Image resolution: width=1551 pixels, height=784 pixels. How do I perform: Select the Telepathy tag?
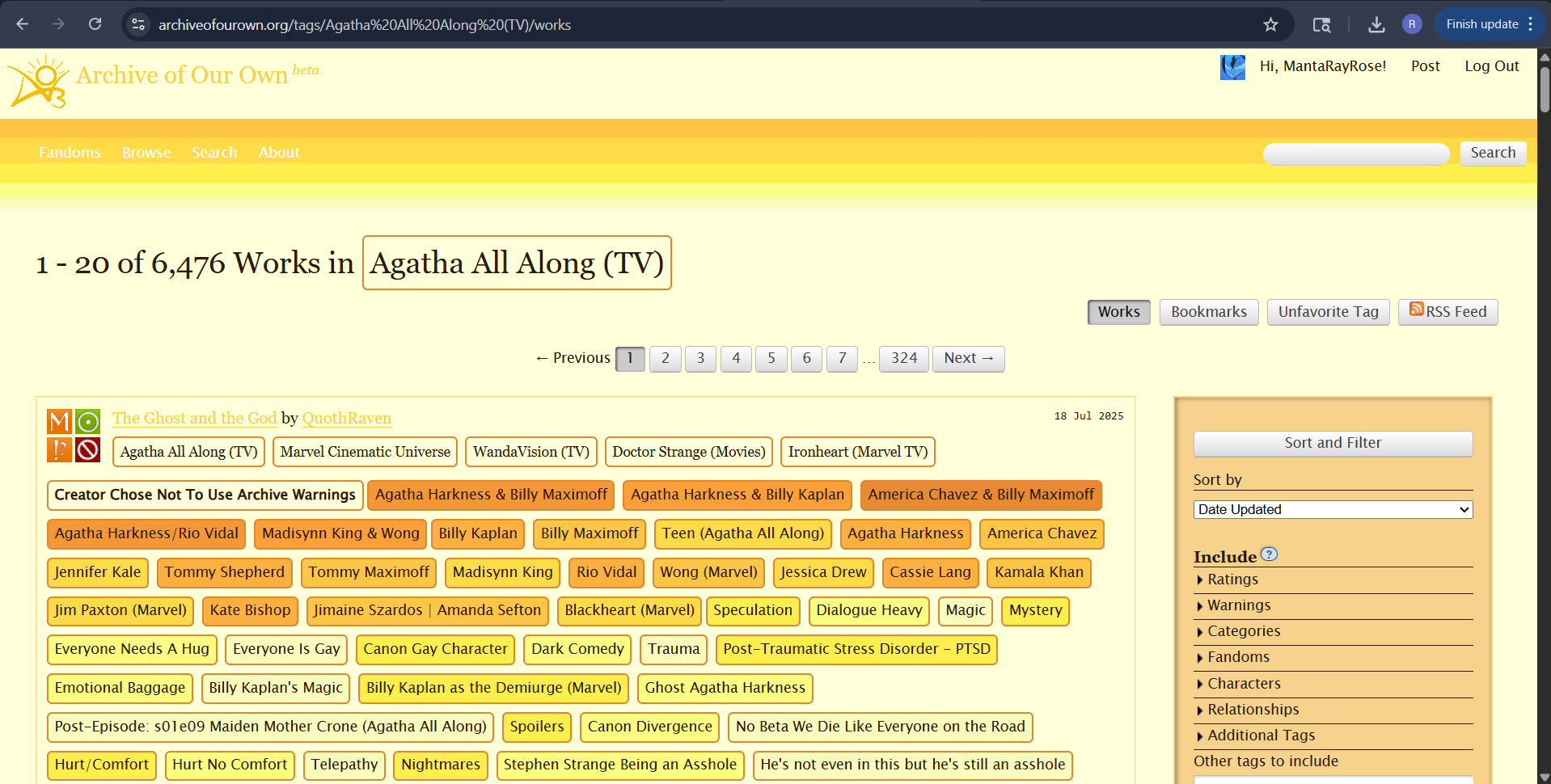[x=344, y=765]
